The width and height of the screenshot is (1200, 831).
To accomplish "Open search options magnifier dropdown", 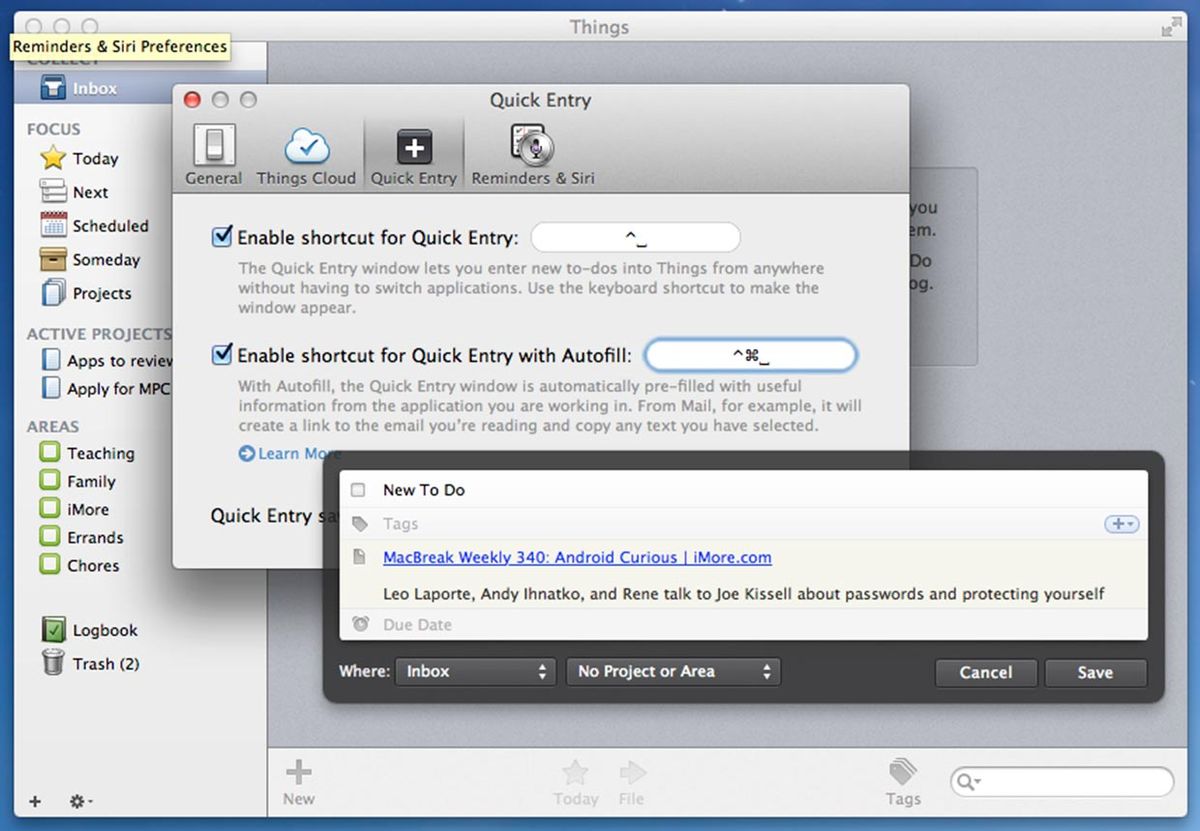I will (968, 782).
